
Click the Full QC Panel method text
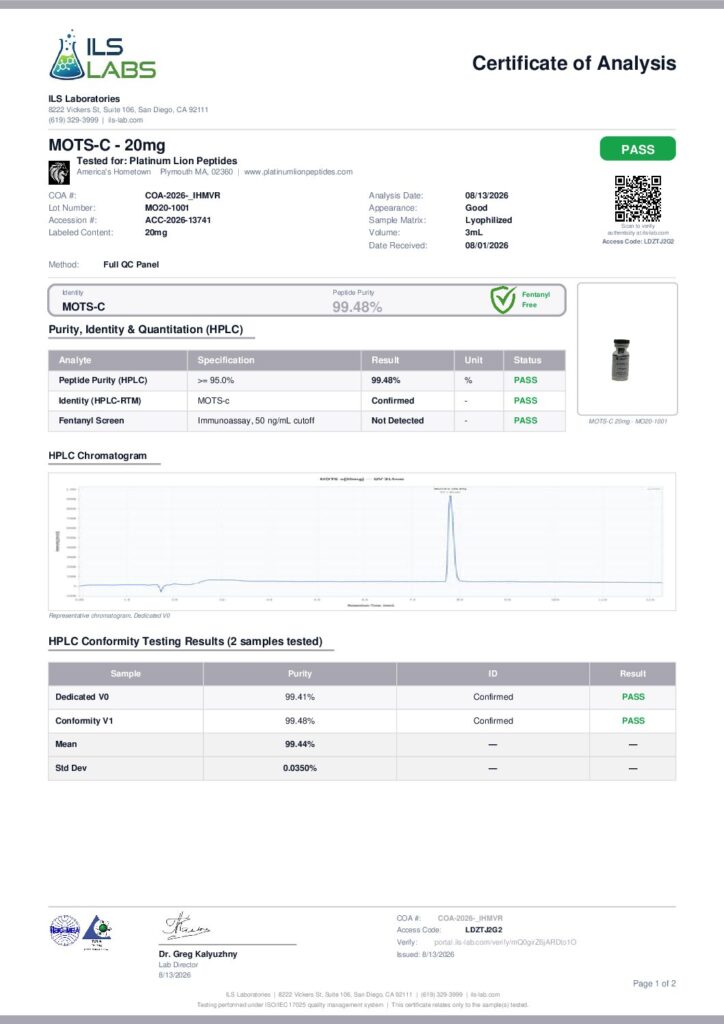click(131, 264)
